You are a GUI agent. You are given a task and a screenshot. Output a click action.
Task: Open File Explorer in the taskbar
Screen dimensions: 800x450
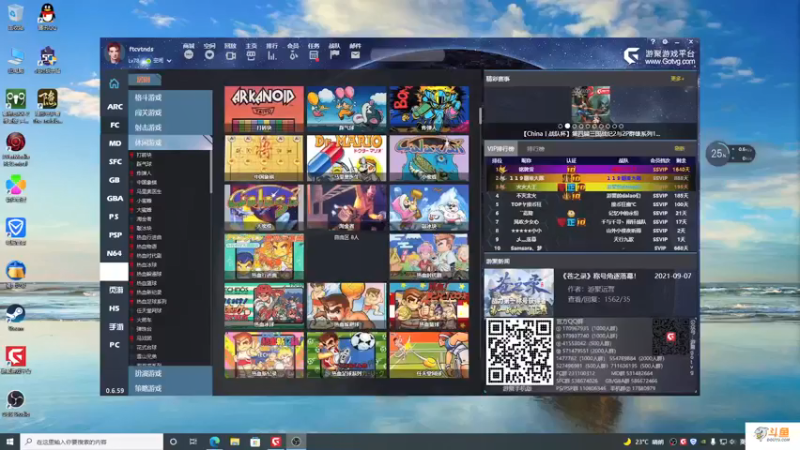pyautogui.click(x=235, y=441)
